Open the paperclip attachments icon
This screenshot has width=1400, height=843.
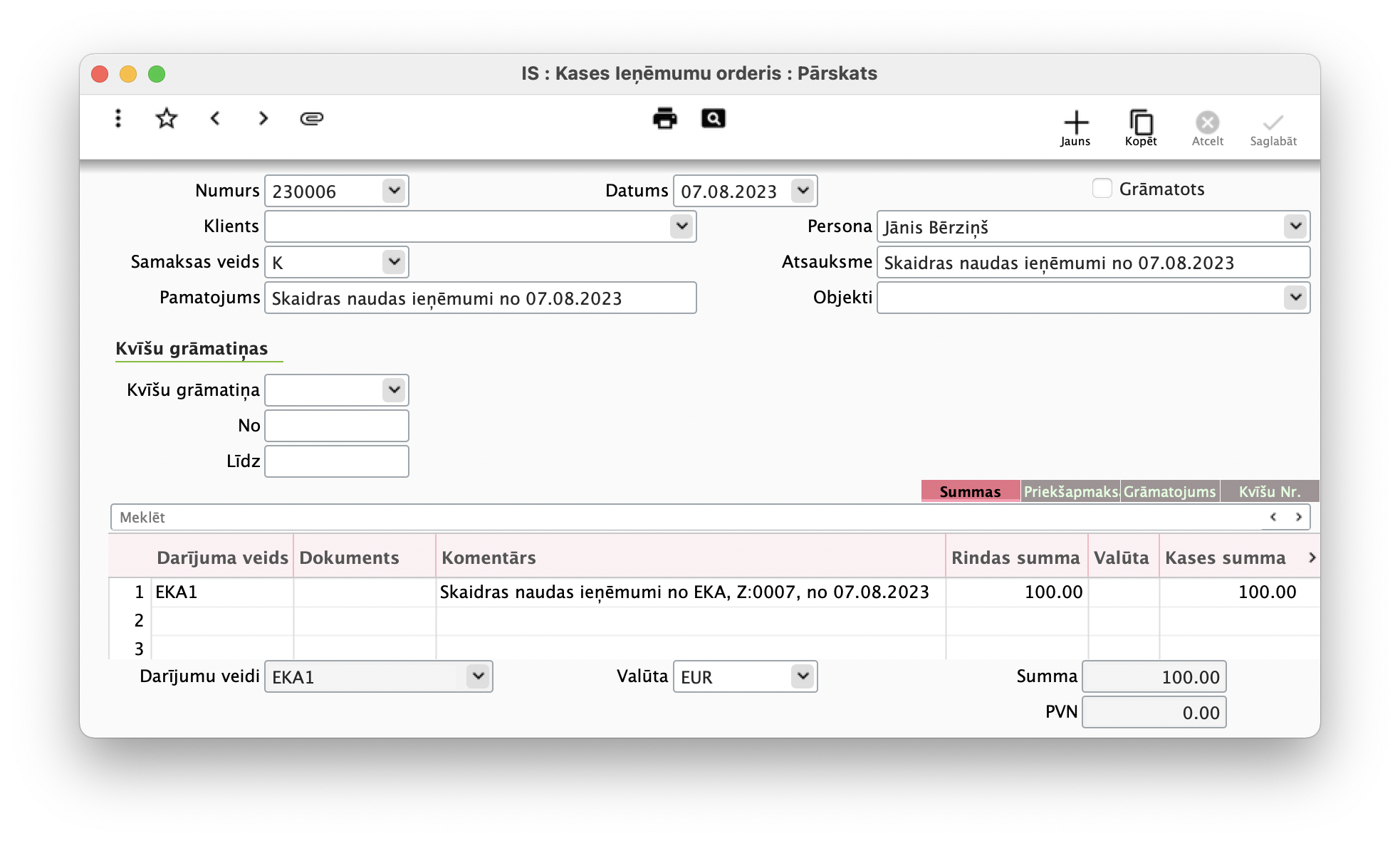tap(312, 118)
